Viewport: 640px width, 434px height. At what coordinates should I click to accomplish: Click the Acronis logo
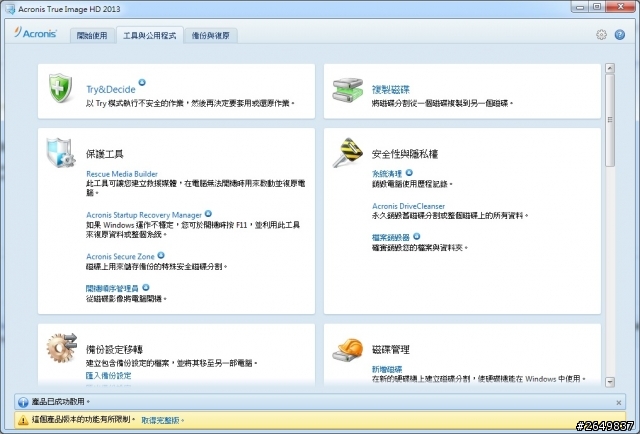pos(36,33)
